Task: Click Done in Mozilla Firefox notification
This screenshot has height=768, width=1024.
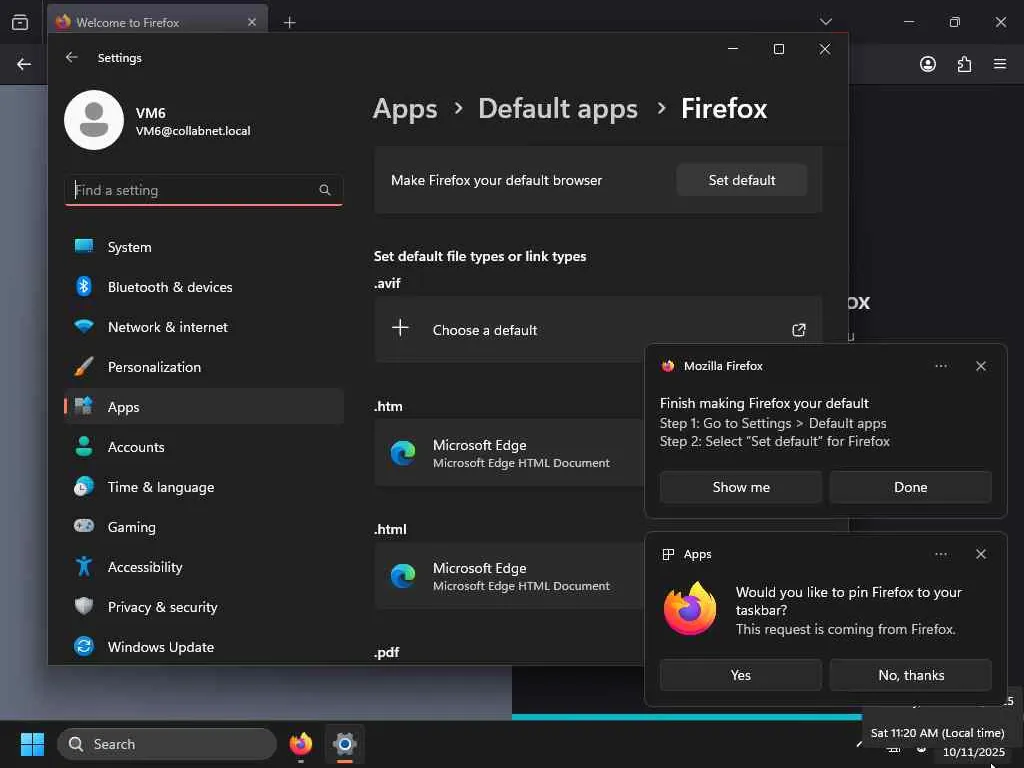Action: (x=910, y=487)
